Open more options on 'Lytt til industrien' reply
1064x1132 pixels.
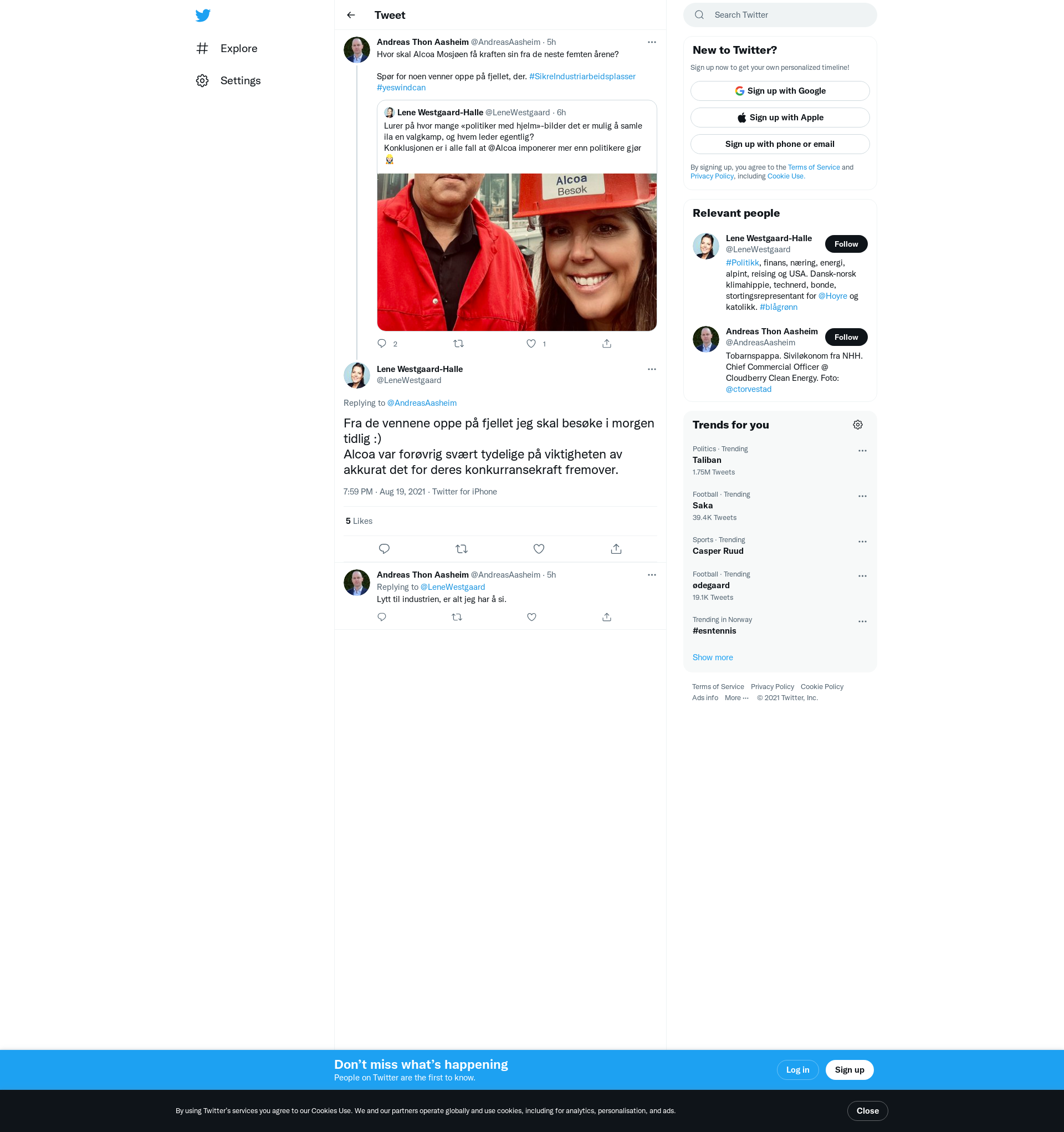(652, 575)
